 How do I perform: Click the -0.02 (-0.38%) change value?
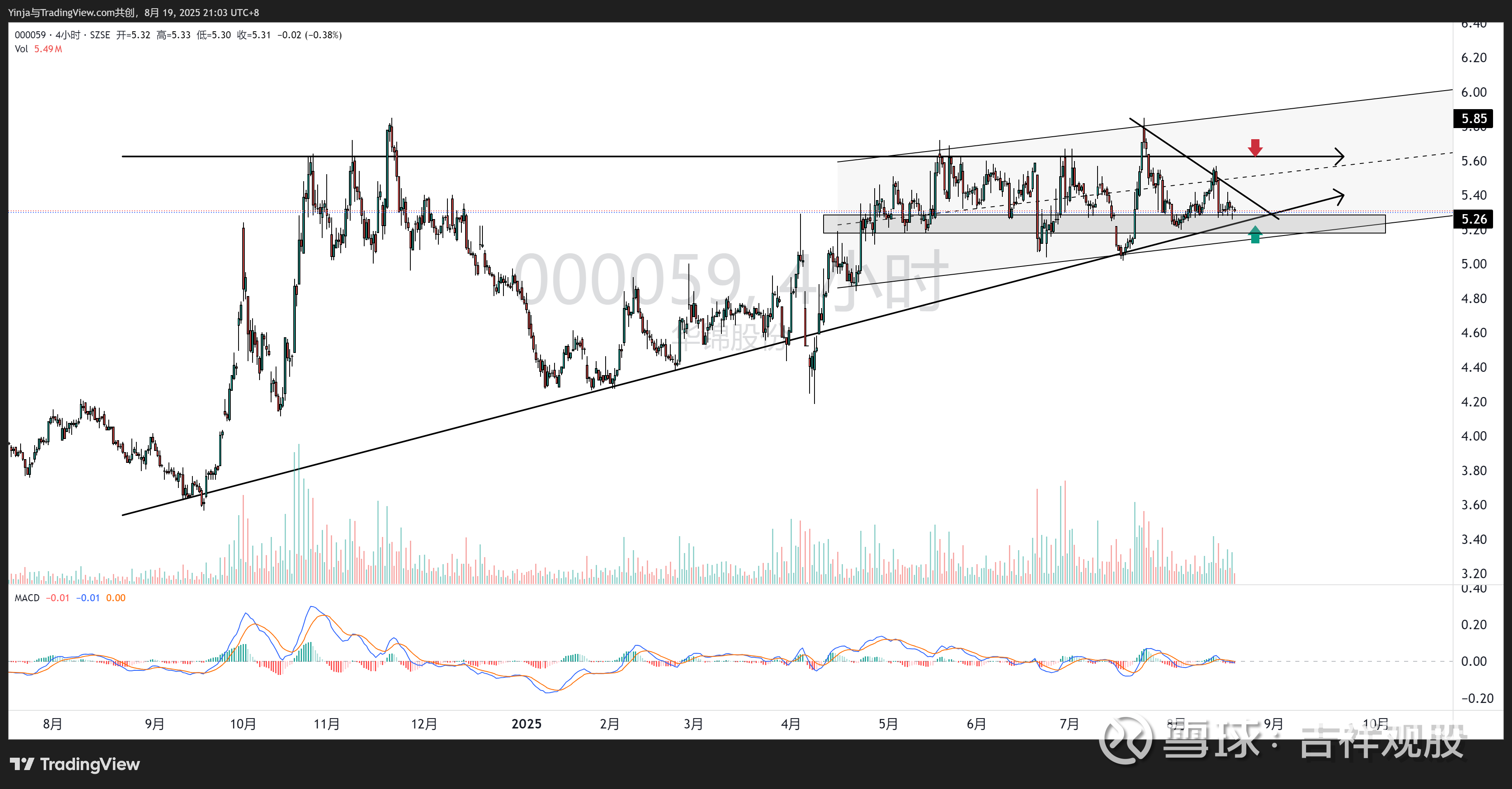[x=309, y=35]
